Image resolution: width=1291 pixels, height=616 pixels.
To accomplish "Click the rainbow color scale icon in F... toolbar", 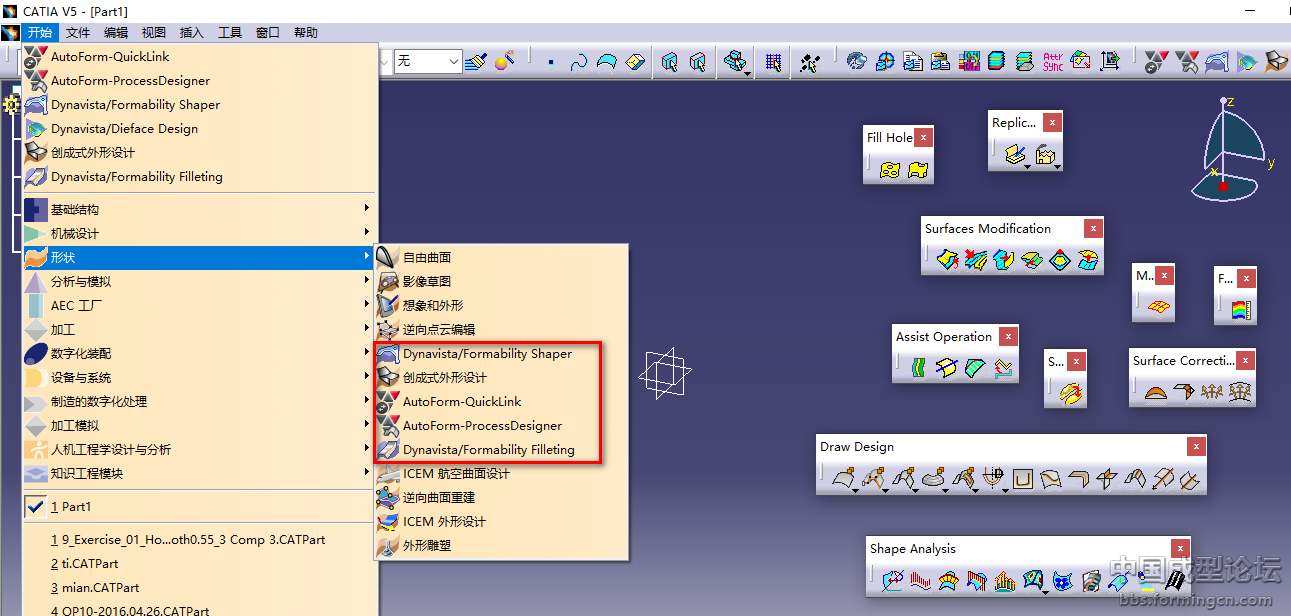I will click(x=1241, y=309).
